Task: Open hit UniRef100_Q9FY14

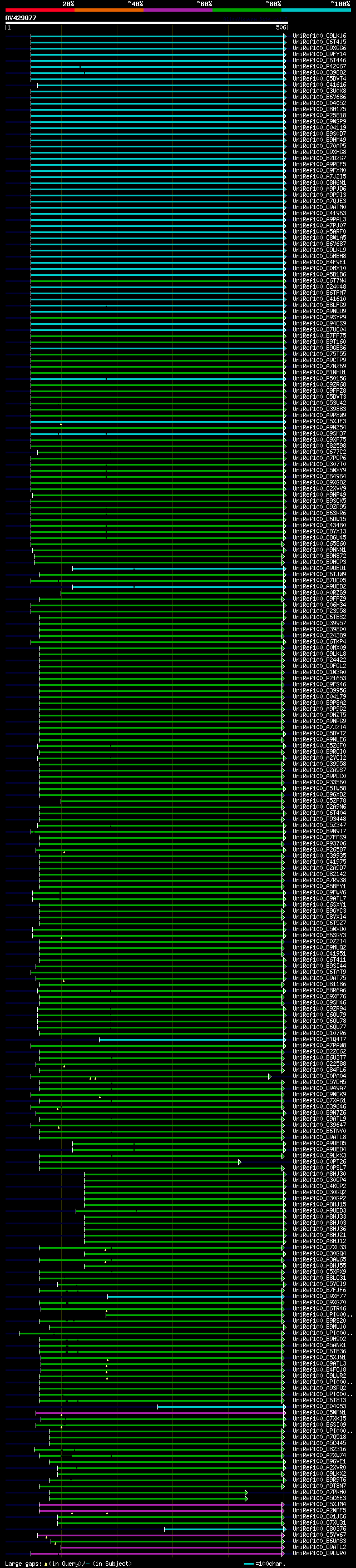Action: [x=319, y=54]
